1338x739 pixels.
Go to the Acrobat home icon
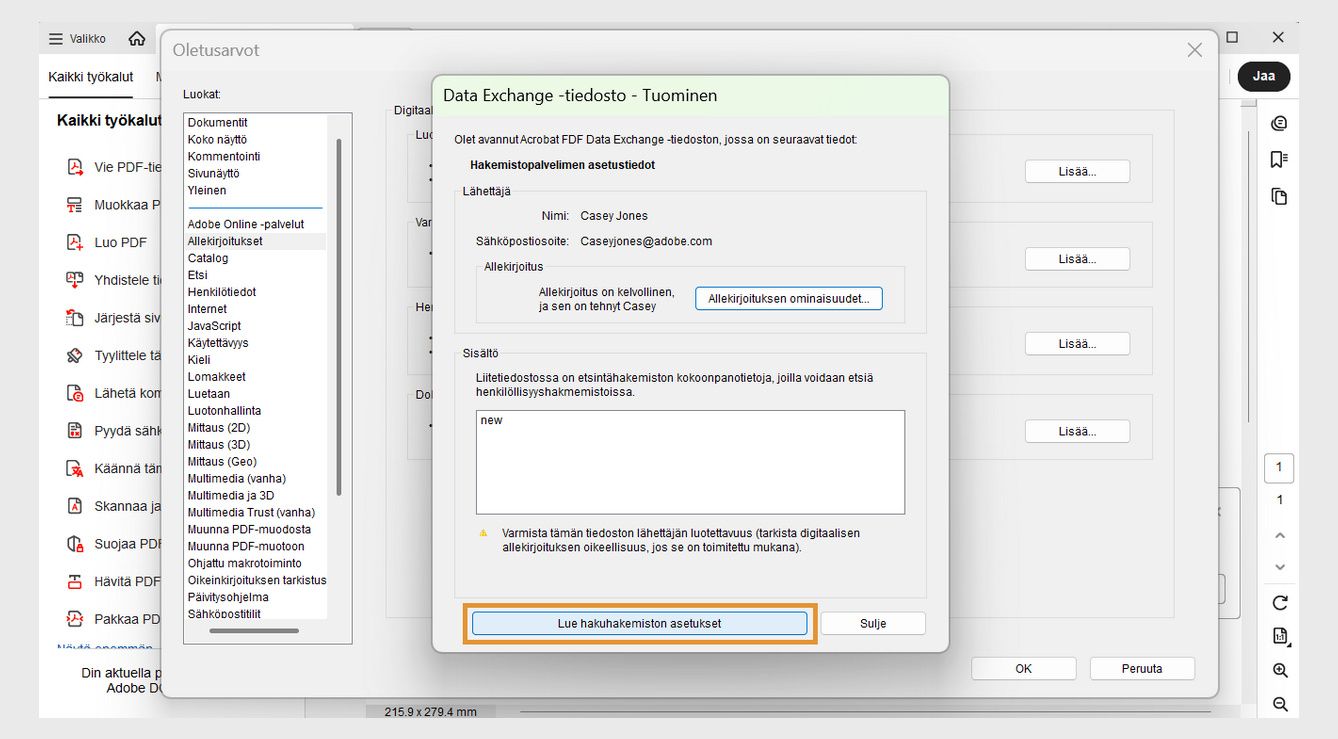tap(137, 38)
